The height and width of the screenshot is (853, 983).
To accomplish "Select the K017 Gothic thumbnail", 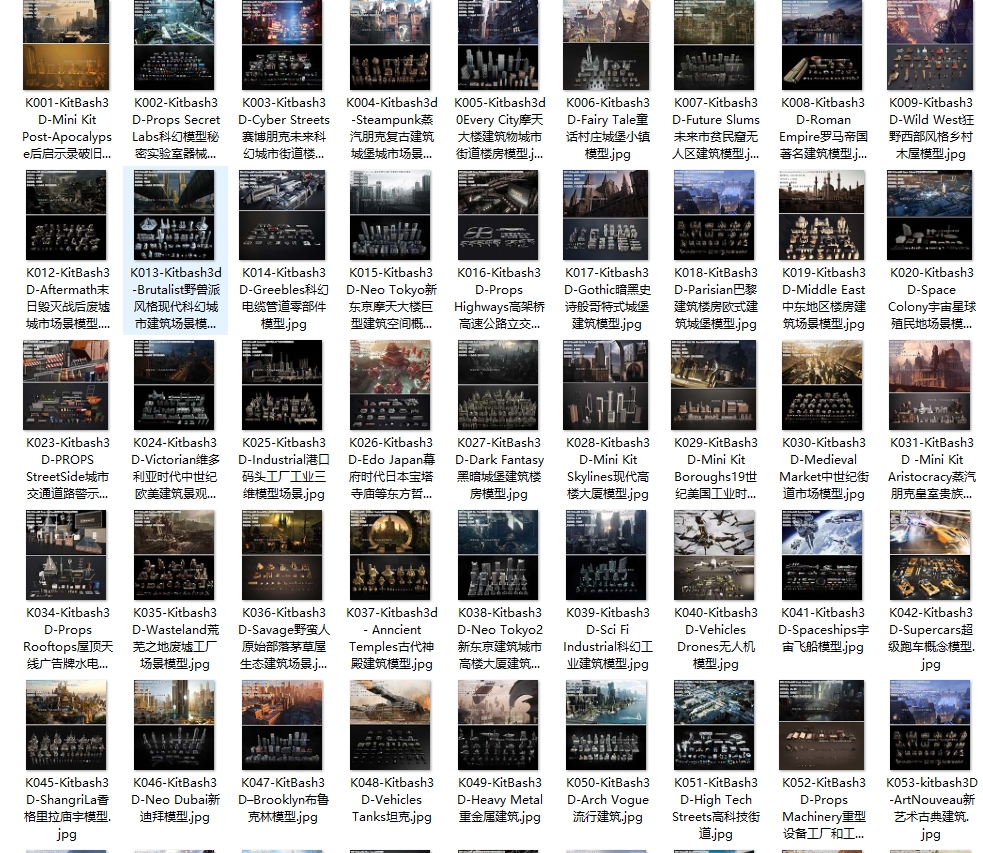I will 606,215.
